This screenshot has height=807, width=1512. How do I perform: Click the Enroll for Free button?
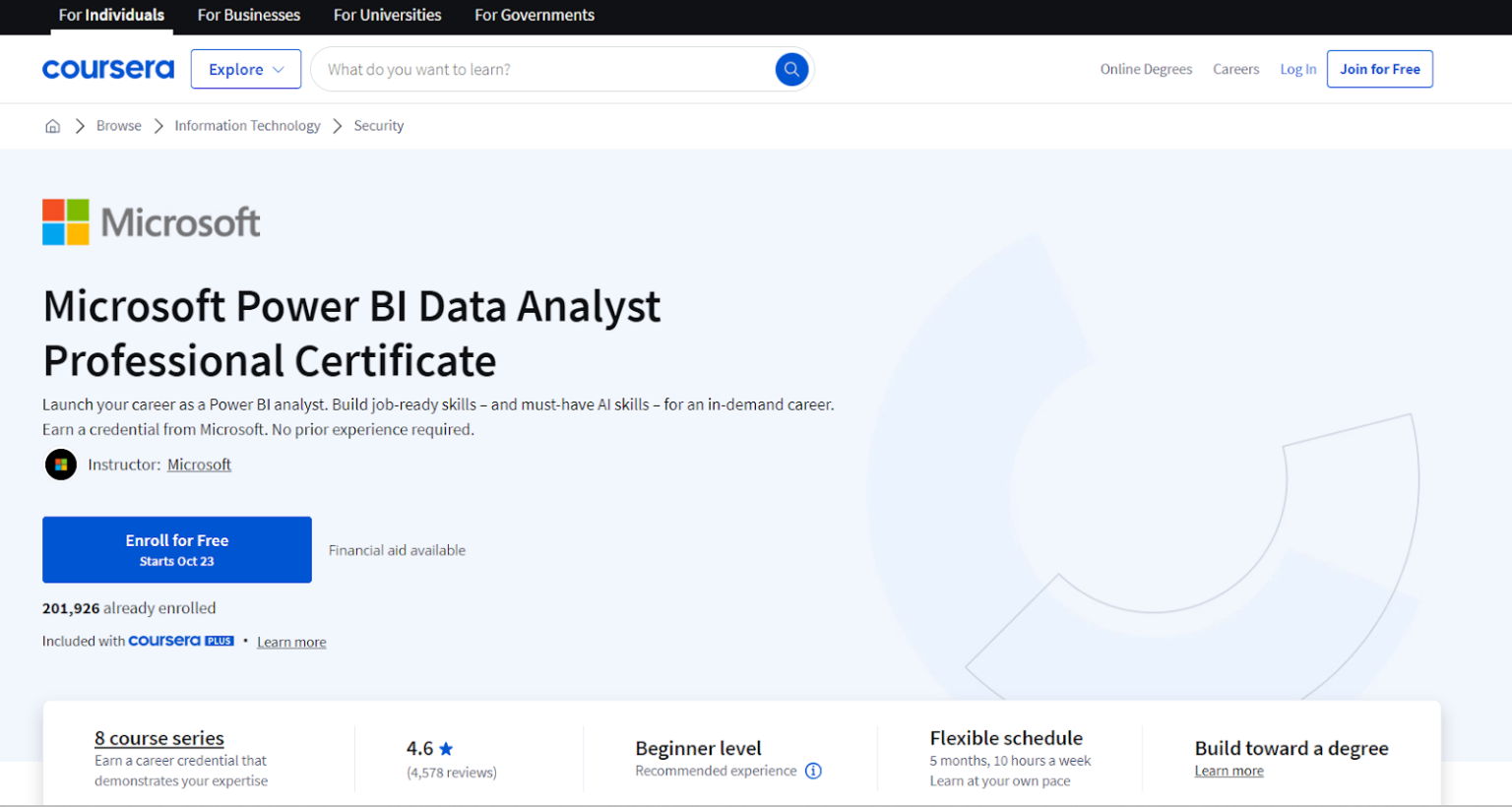(176, 549)
